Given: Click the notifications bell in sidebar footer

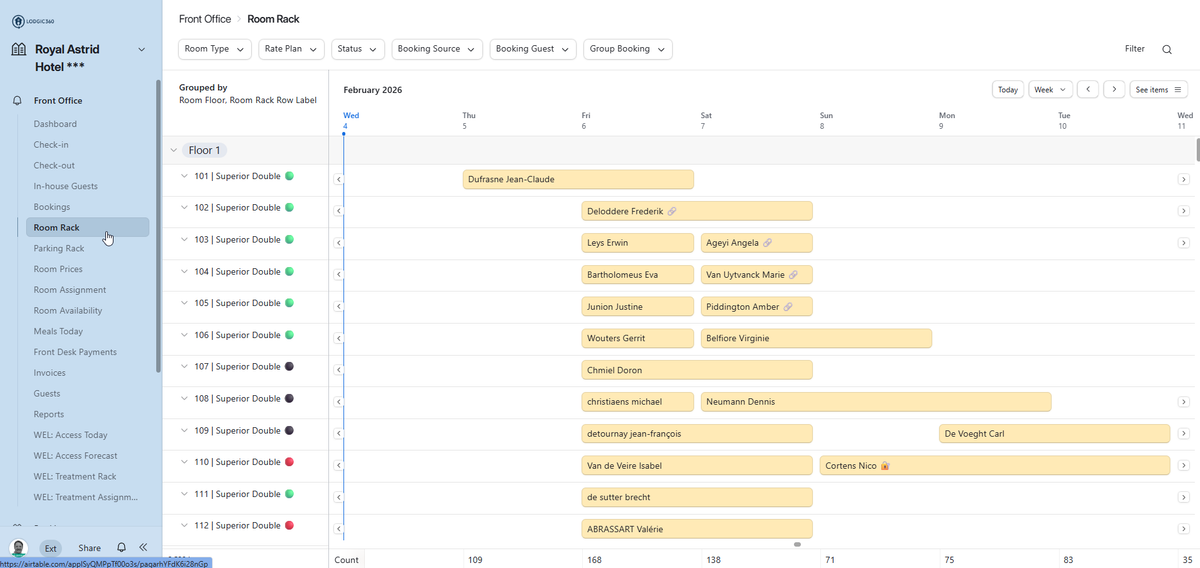Looking at the screenshot, I should click(121, 548).
